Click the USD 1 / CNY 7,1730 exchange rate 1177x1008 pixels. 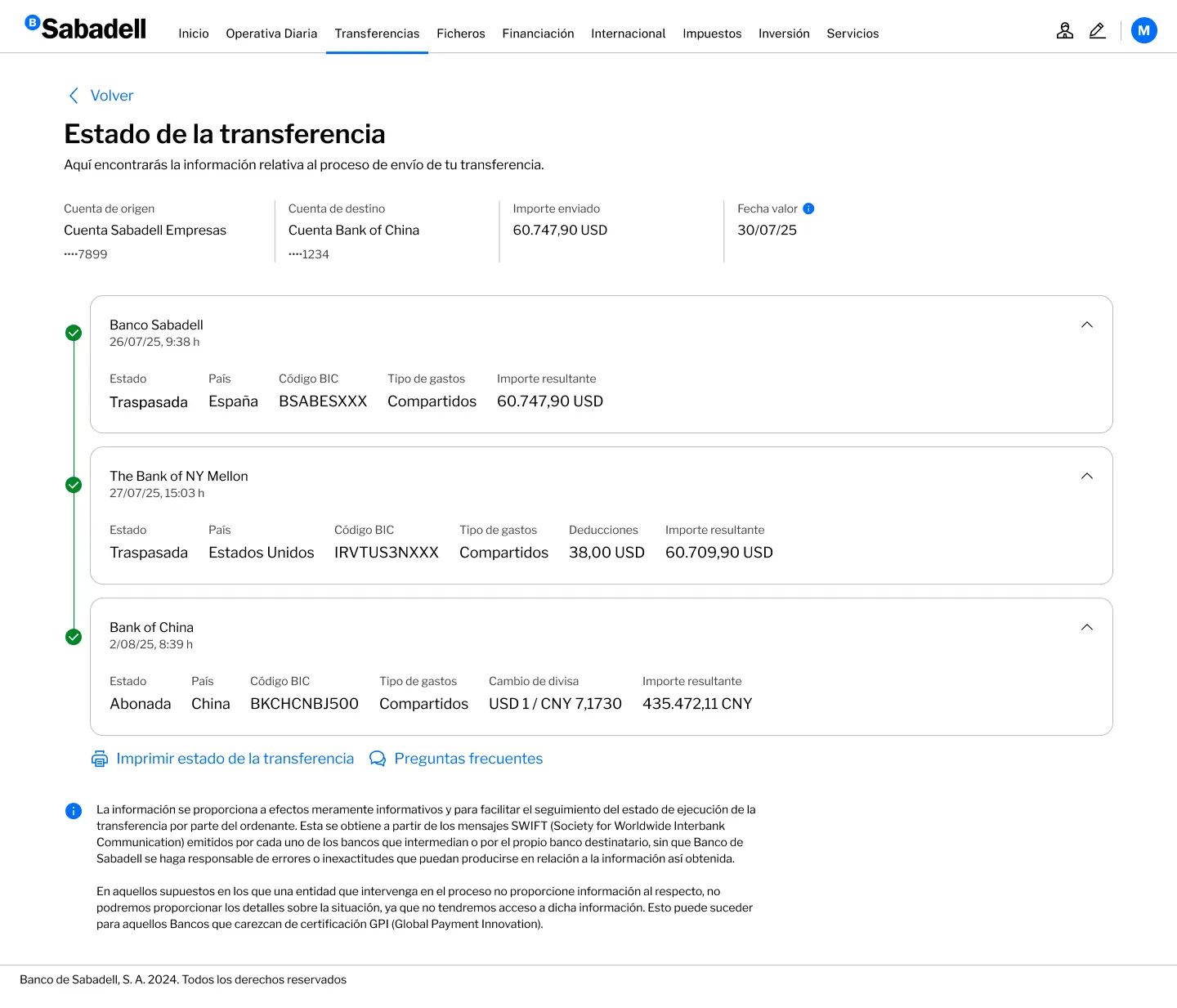(x=555, y=704)
